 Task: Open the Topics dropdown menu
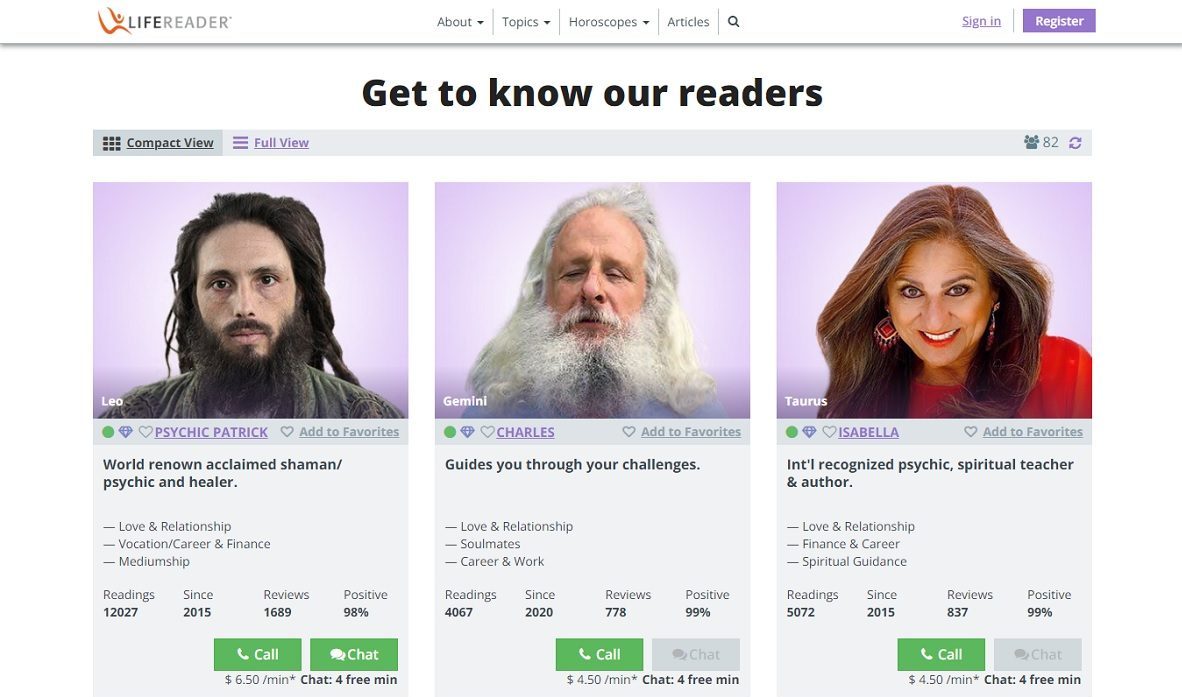click(526, 22)
